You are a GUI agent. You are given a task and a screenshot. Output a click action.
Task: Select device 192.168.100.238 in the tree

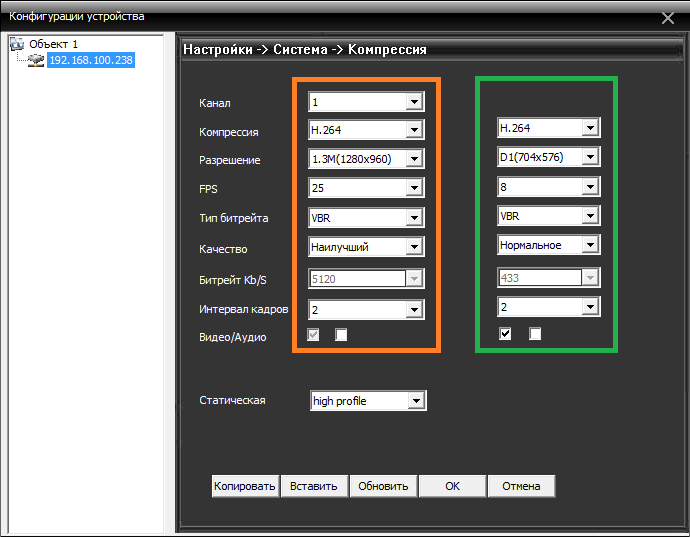tap(91, 60)
